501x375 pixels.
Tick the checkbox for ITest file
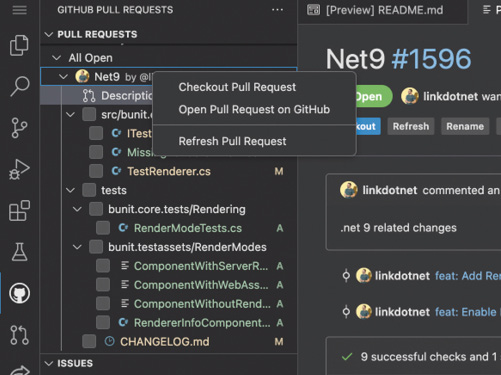pyautogui.click(x=96, y=133)
